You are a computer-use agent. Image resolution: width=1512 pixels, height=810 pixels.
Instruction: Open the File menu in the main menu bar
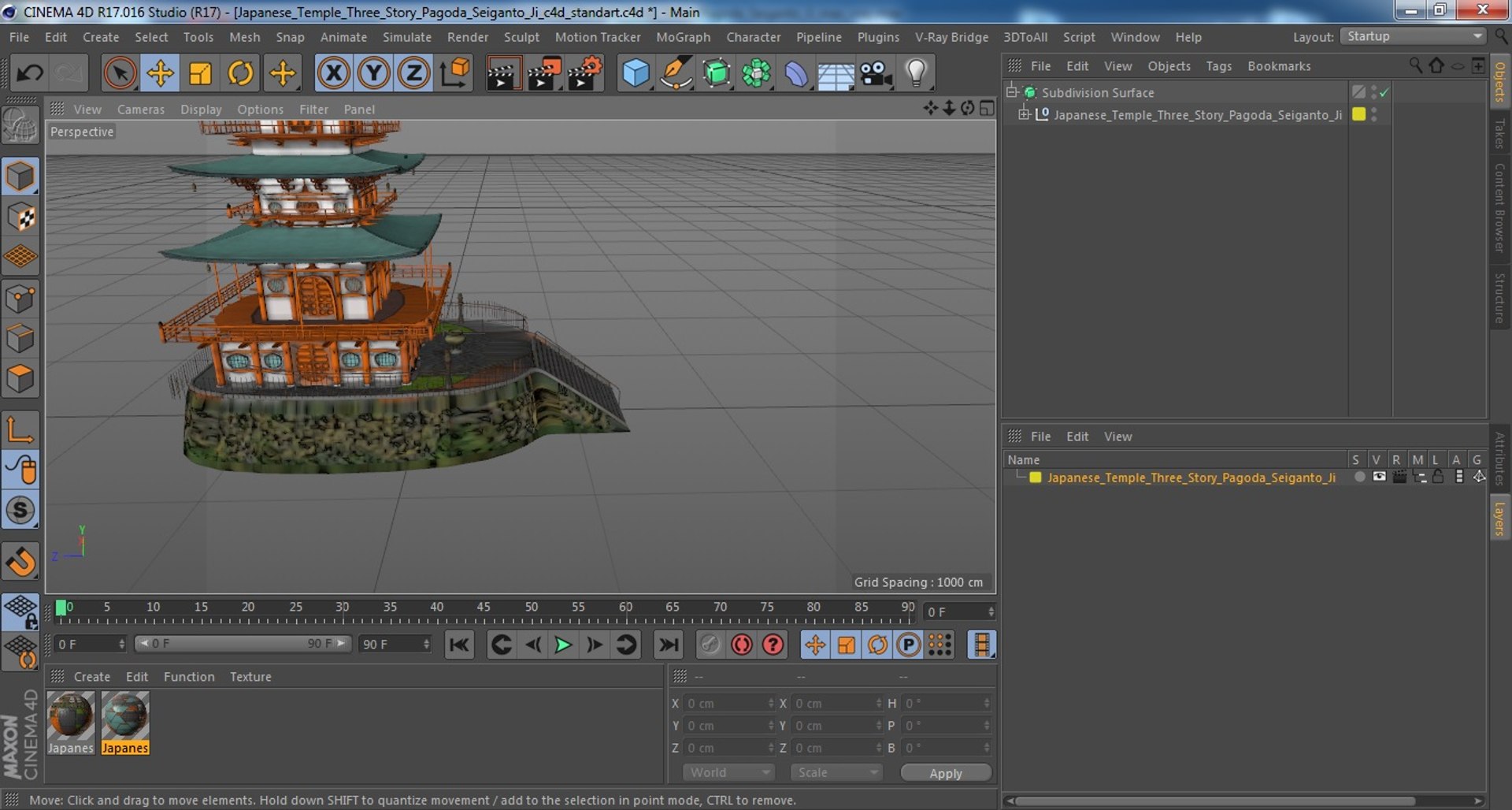pos(19,37)
